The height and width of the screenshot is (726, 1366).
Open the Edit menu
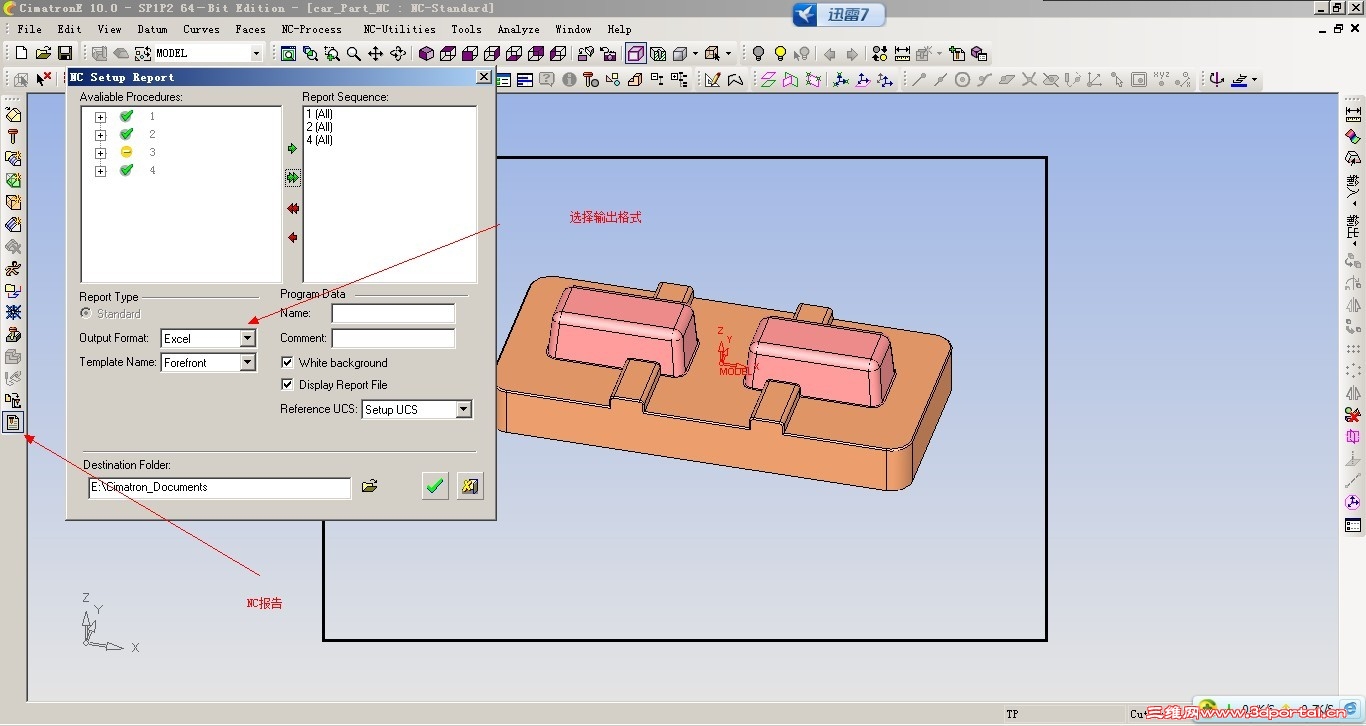point(69,29)
